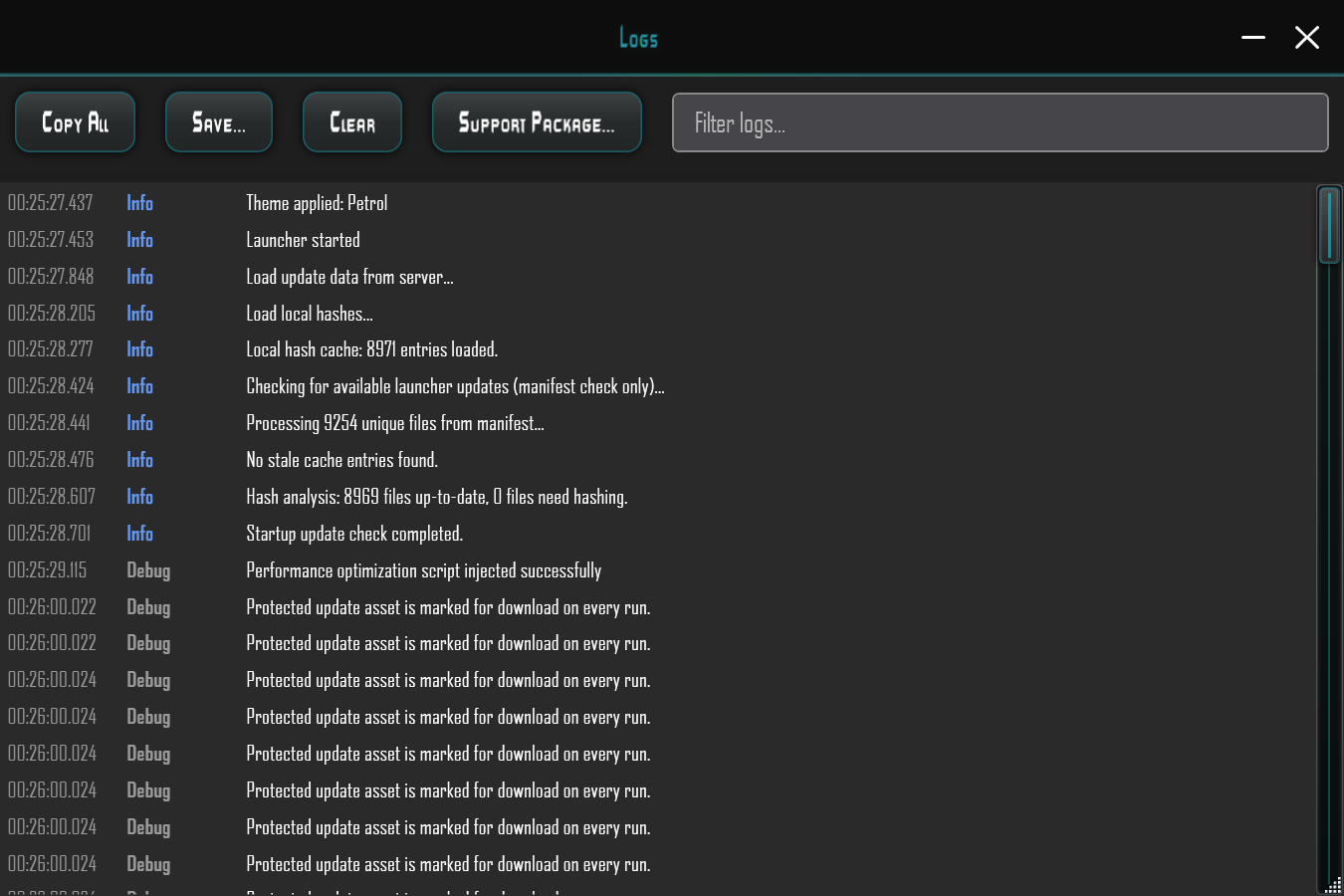
Task: Click timestamp 00:25:28.607
Action: [52, 497]
